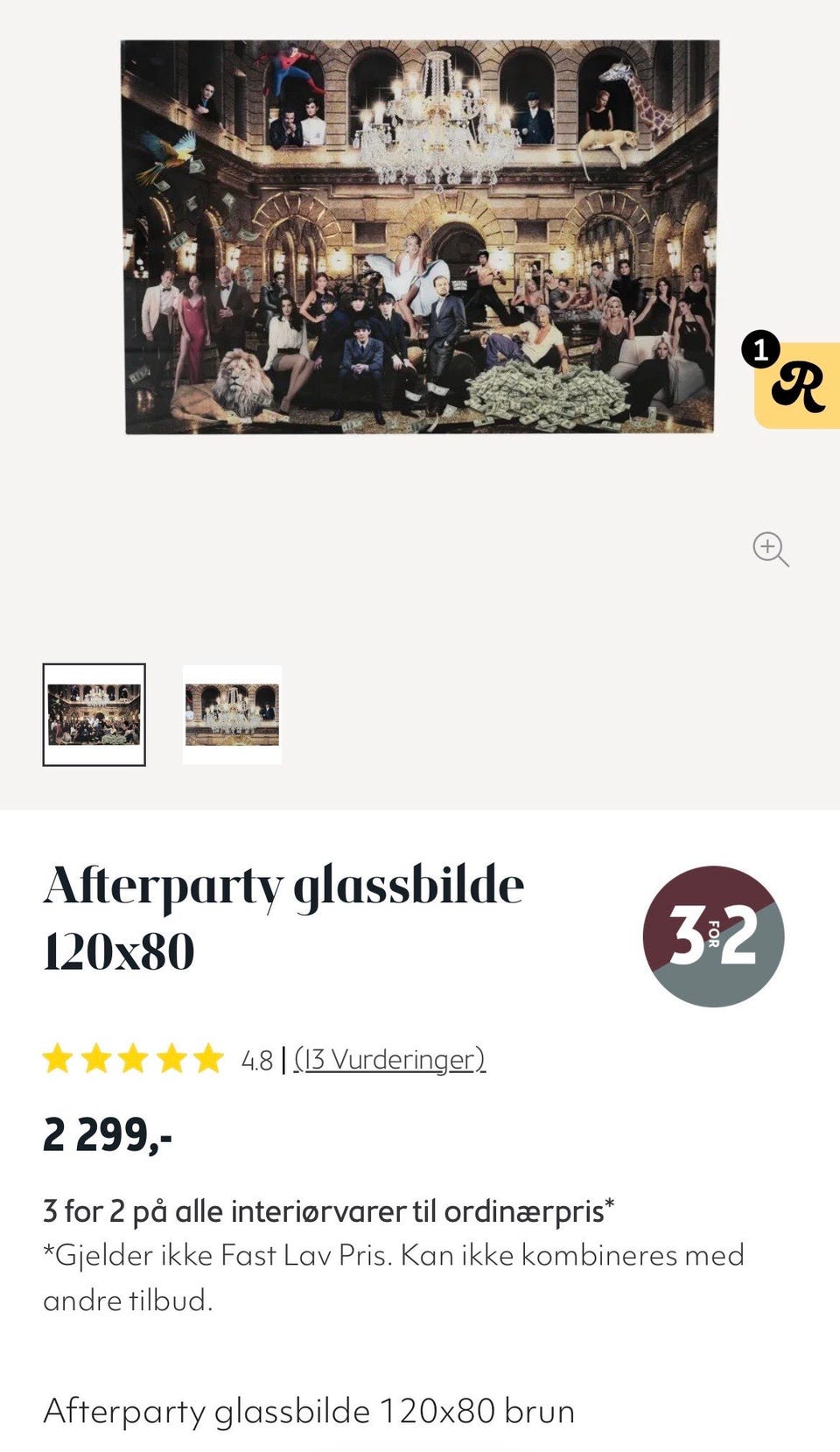The height and width of the screenshot is (1452, 840).
Task: Select the fourth rating star
Action: tap(171, 1058)
